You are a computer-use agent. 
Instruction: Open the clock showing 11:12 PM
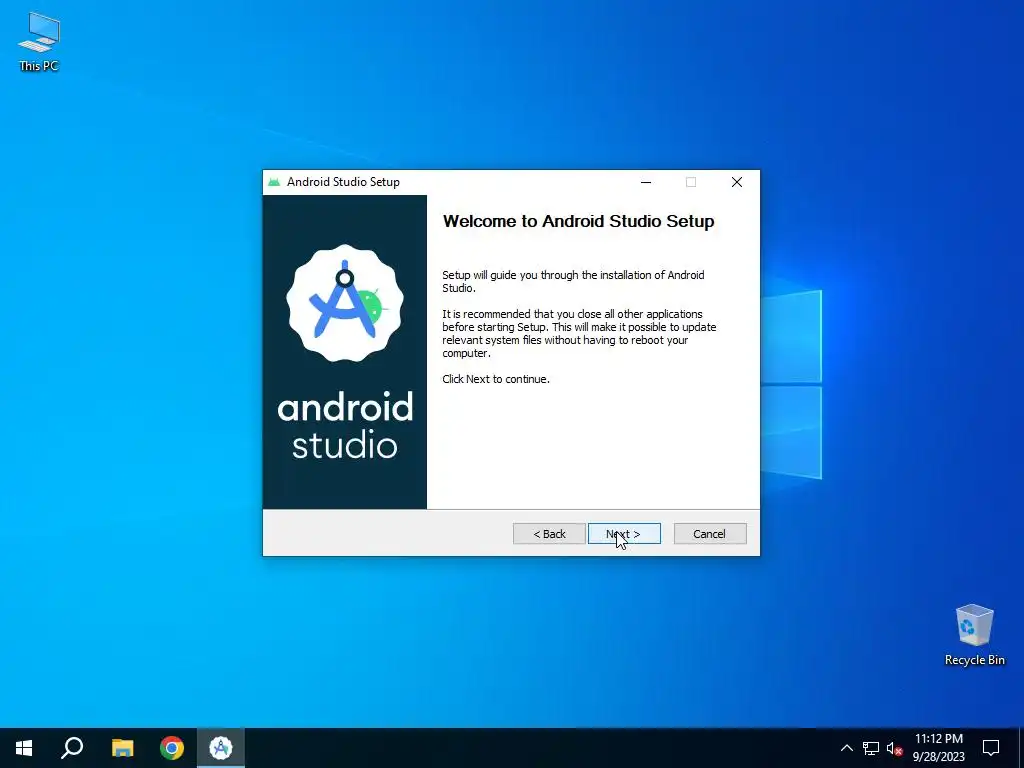tap(938, 748)
